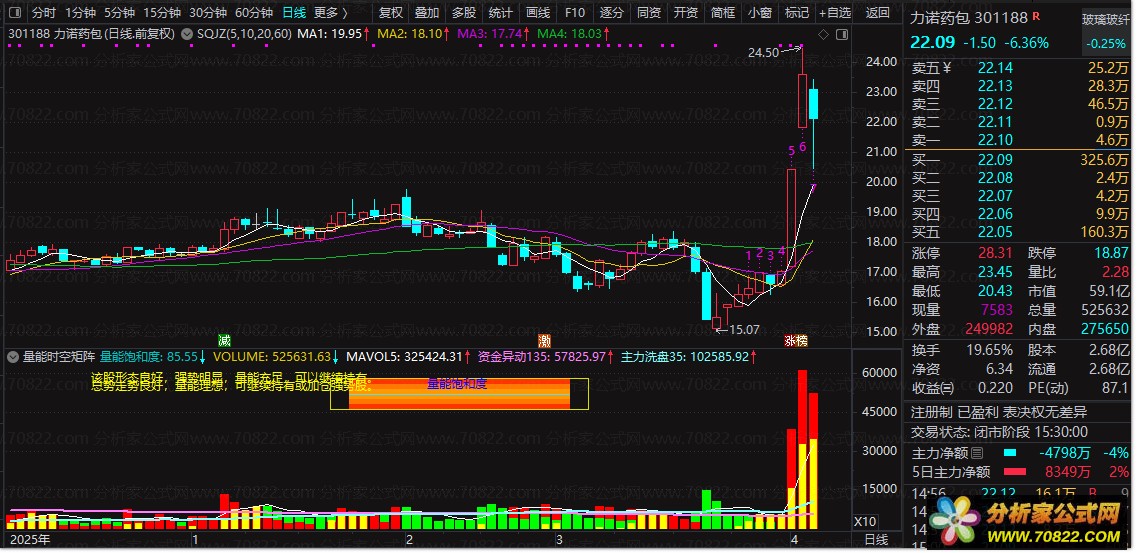Image resolution: width=1137 pixels, height=553 pixels.
Task: Activate the 画线 drawing tool
Action: coord(538,12)
